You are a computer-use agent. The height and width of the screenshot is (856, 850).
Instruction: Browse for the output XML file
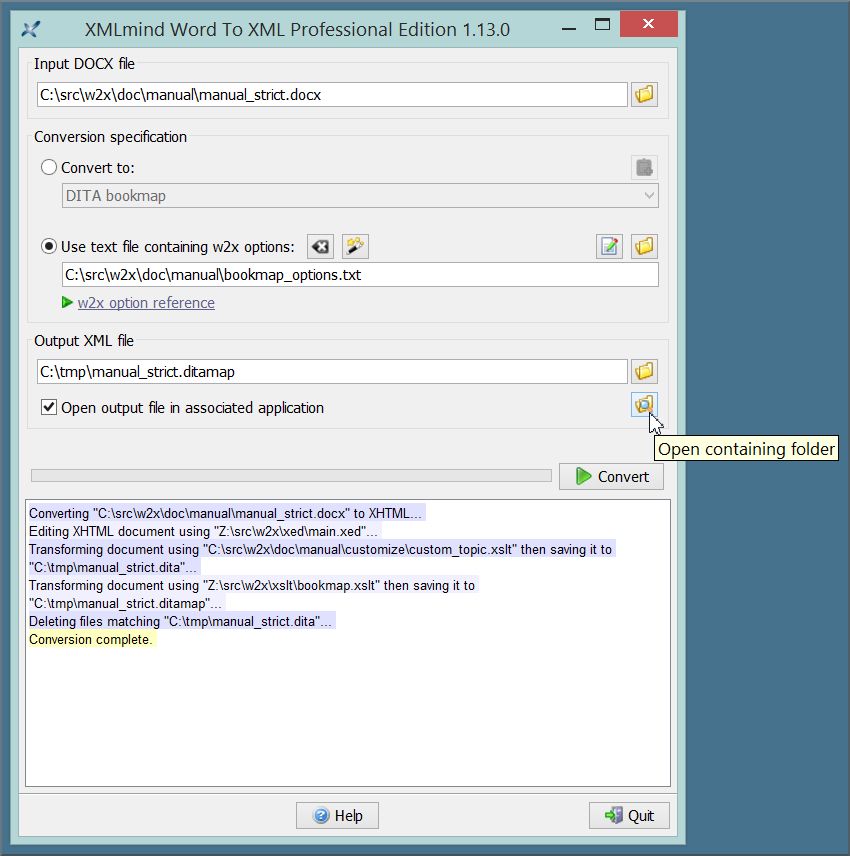coord(644,371)
